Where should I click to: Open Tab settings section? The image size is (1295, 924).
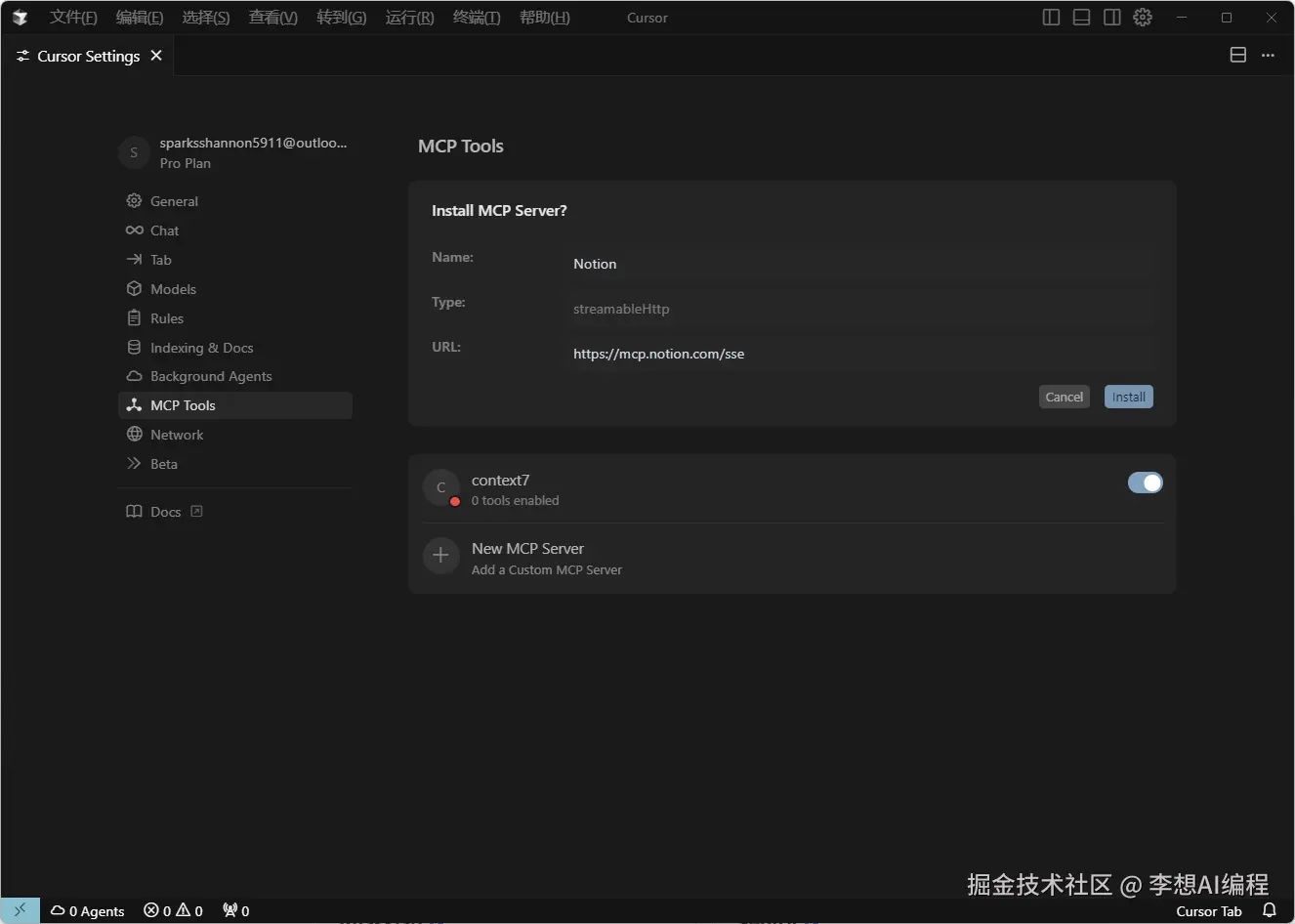(234, 260)
